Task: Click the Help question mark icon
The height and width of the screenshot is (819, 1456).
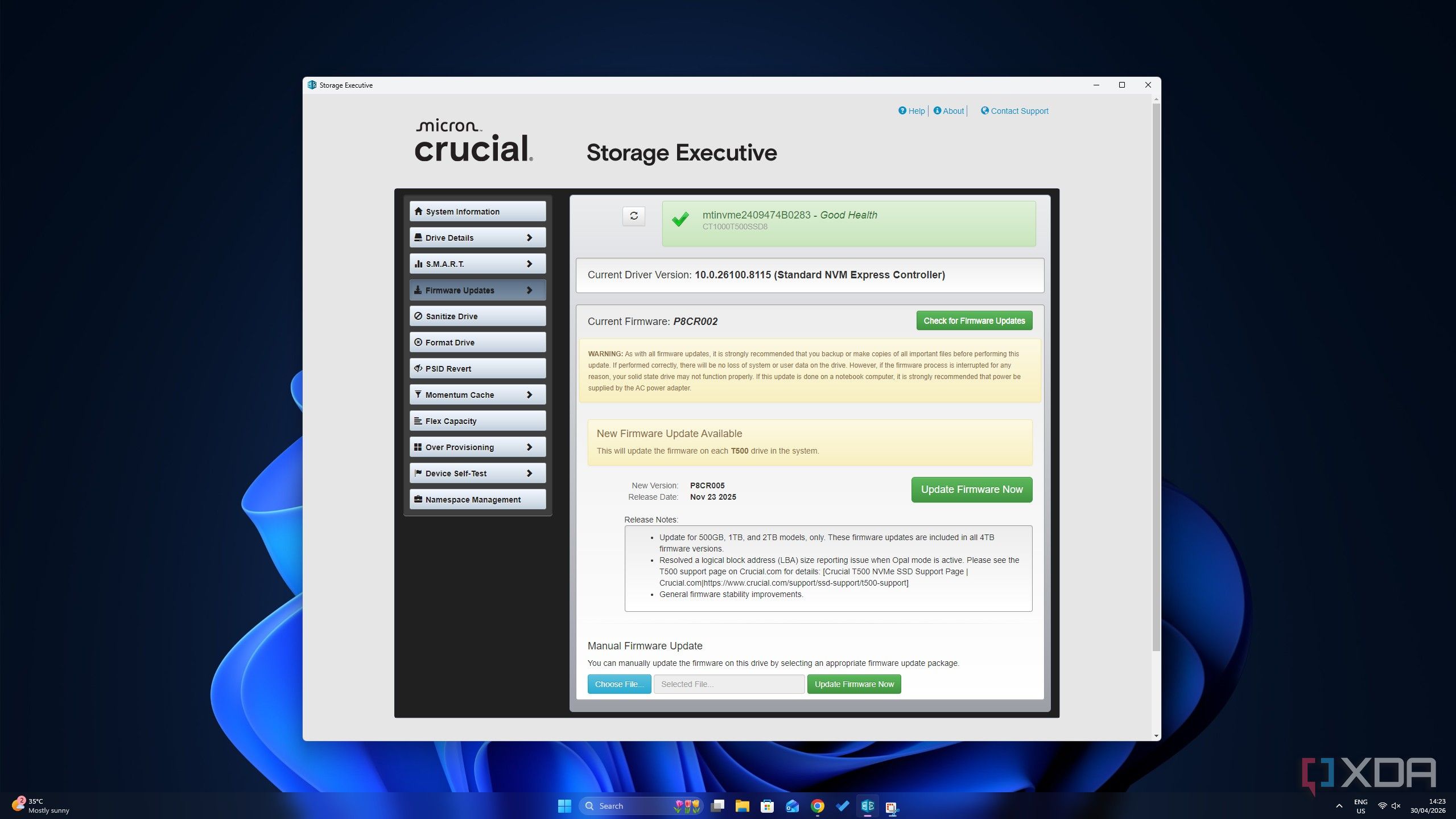Action: pyautogui.click(x=902, y=110)
